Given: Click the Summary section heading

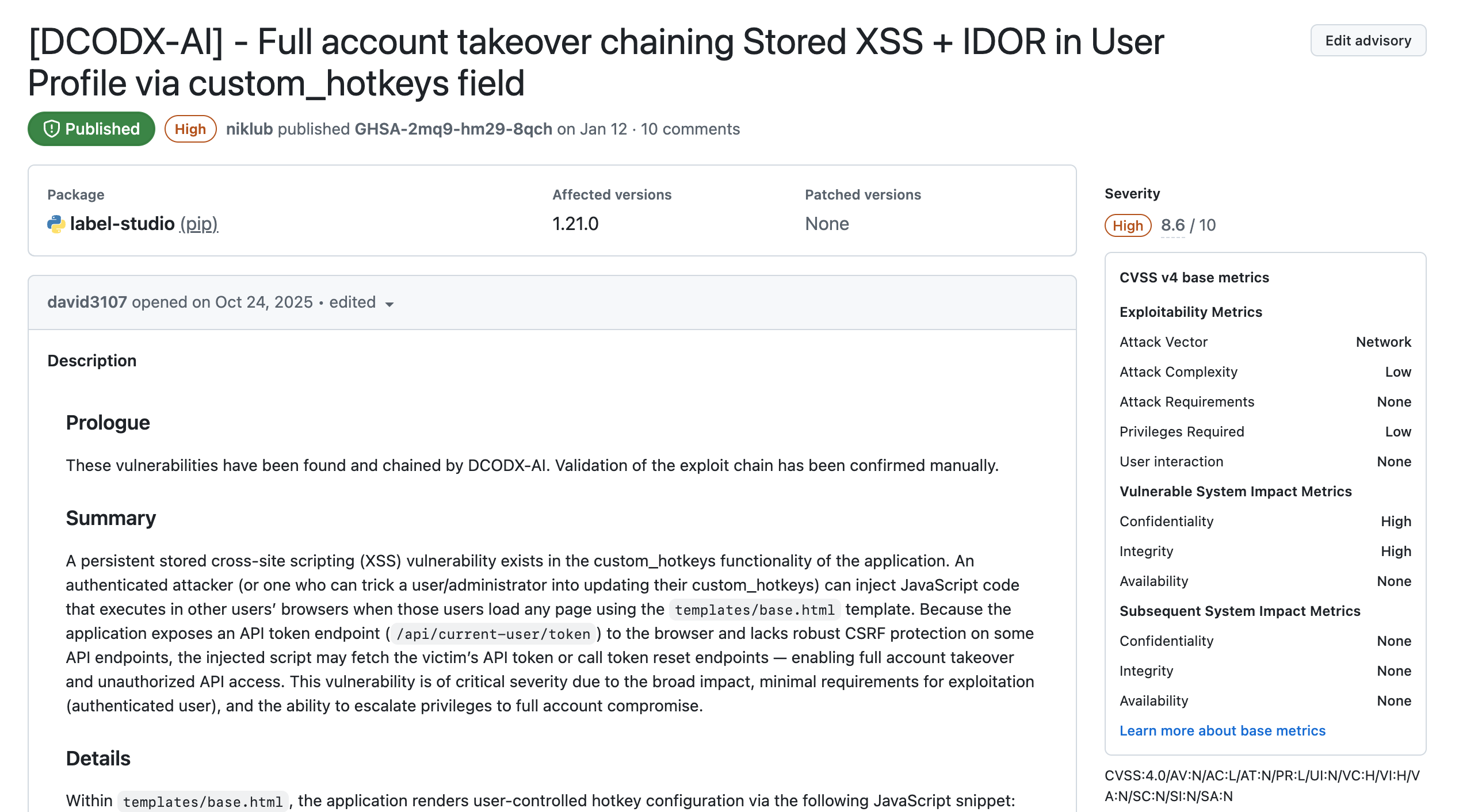Looking at the screenshot, I should (x=111, y=518).
